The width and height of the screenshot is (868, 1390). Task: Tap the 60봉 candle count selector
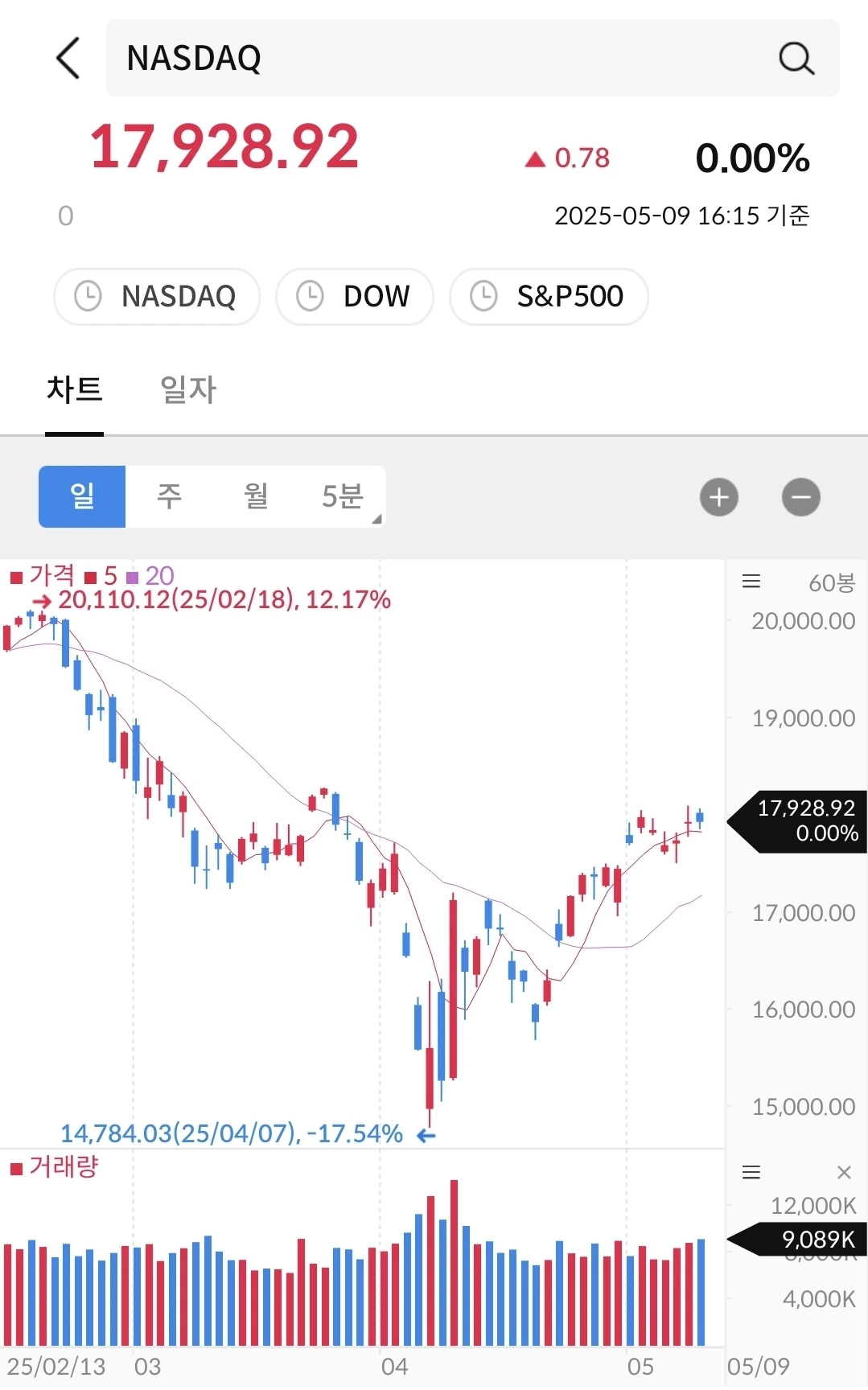pos(831,582)
